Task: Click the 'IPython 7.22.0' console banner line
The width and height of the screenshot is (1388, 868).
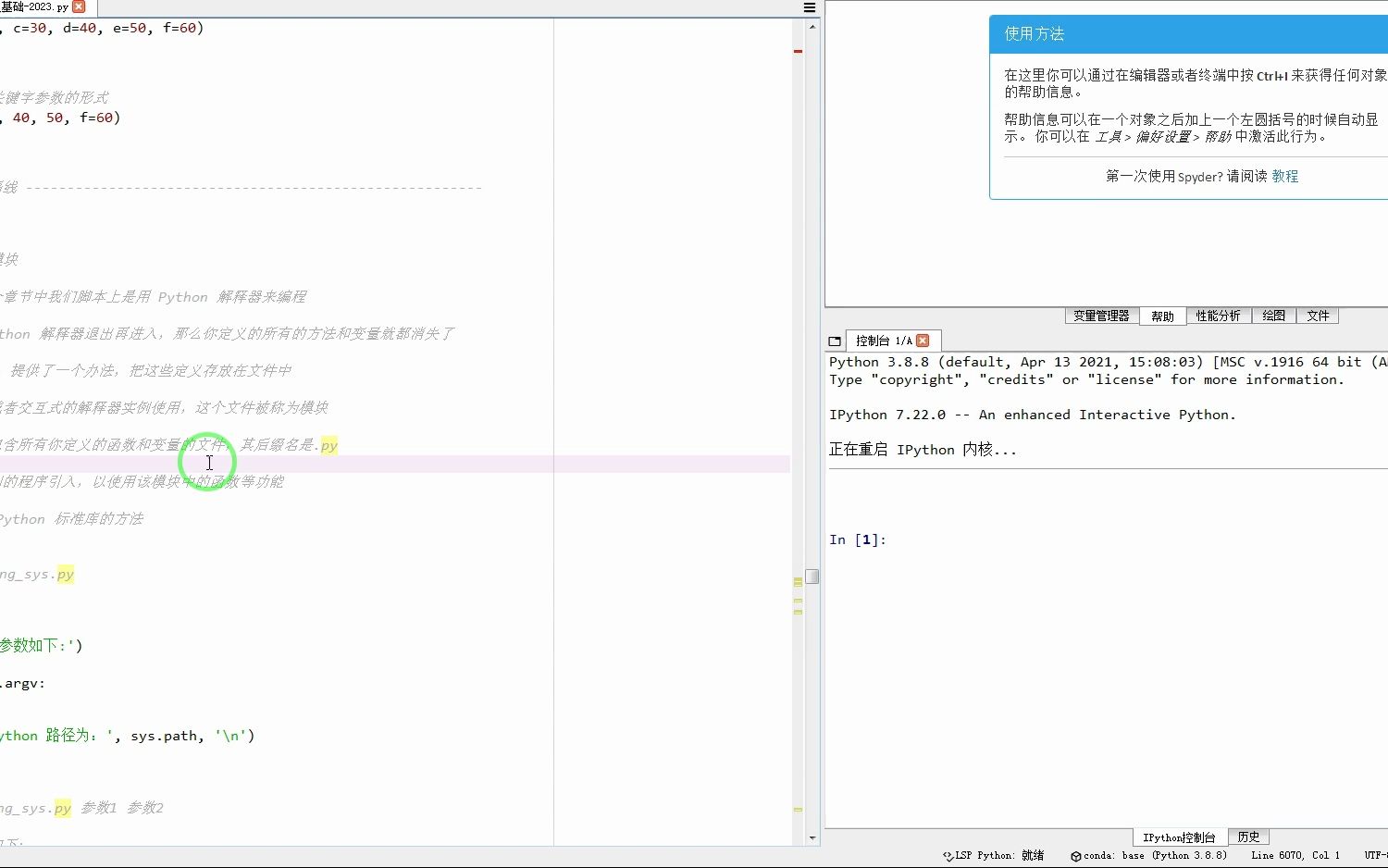Action: click(1033, 415)
